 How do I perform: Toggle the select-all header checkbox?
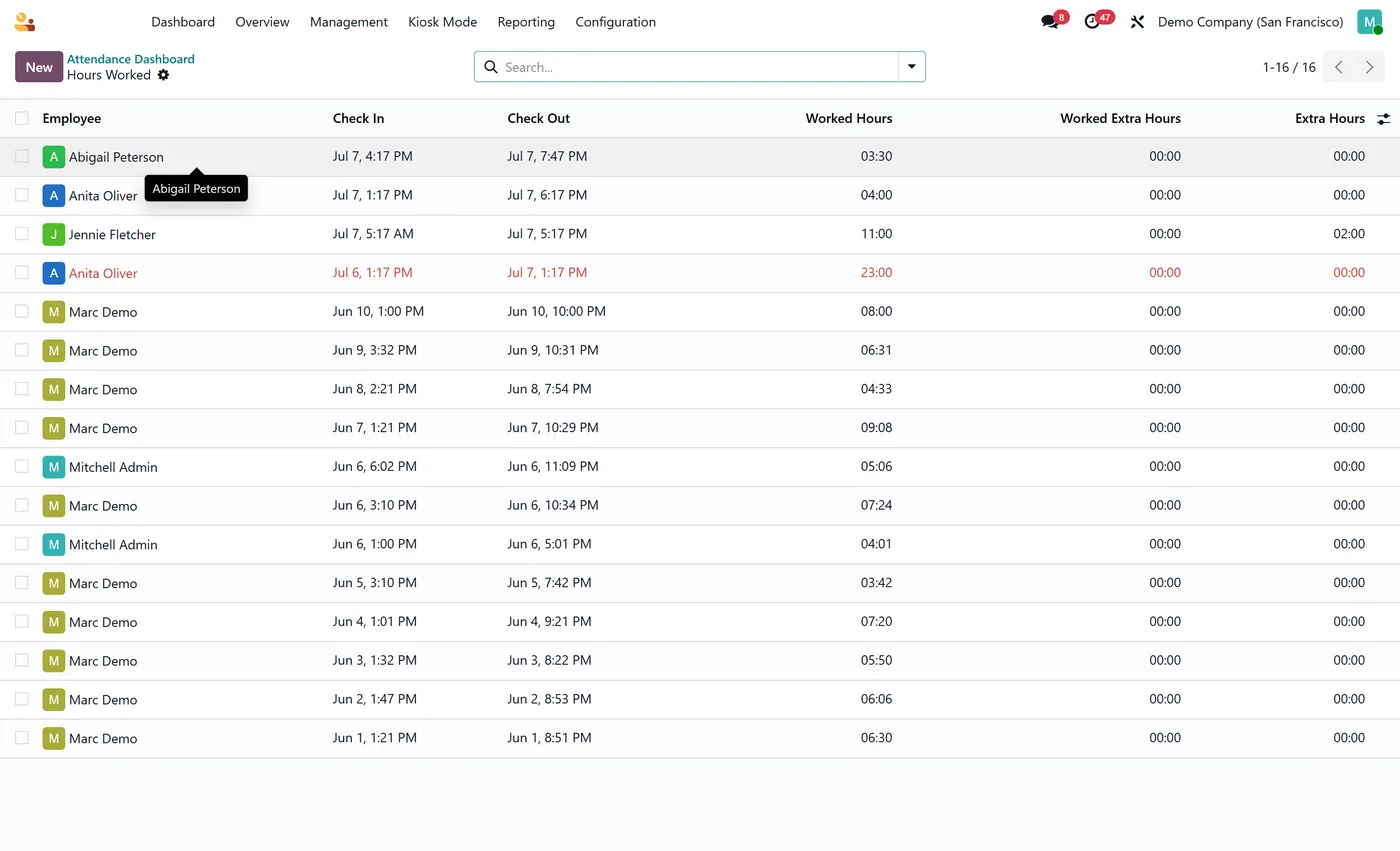pyautogui.click(x=22, y=118)
